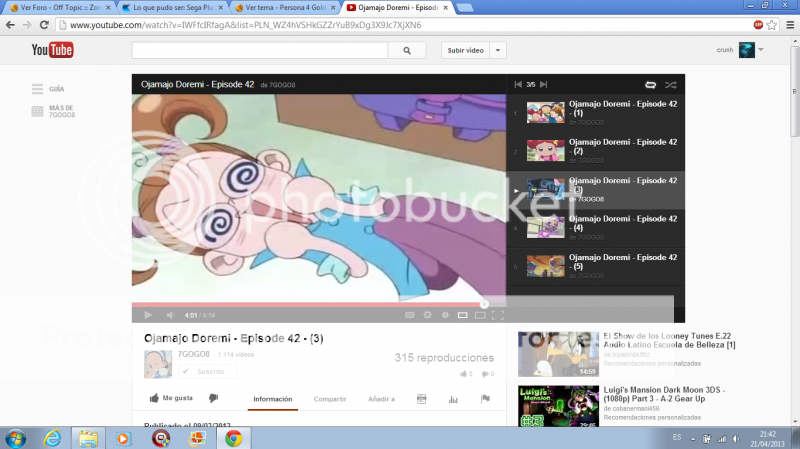Screen dimensions: 800x449
Task: Open Luigi's Mansion Dark Moon thumbnail
Action: [558, 406]
